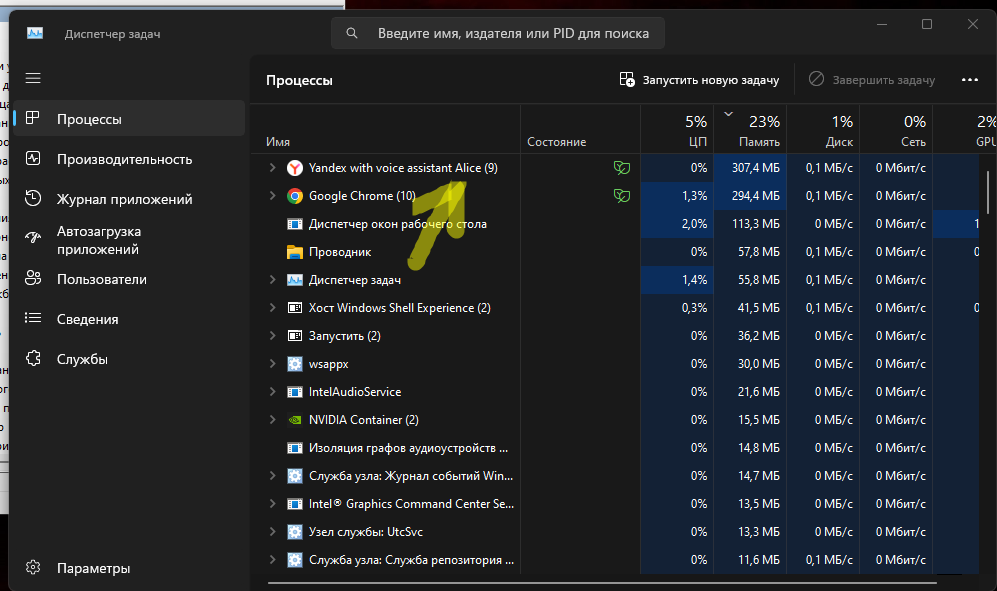Expand the Yandex with voice assistant Alice group
The image size is (997, 591).
(272, 168)
